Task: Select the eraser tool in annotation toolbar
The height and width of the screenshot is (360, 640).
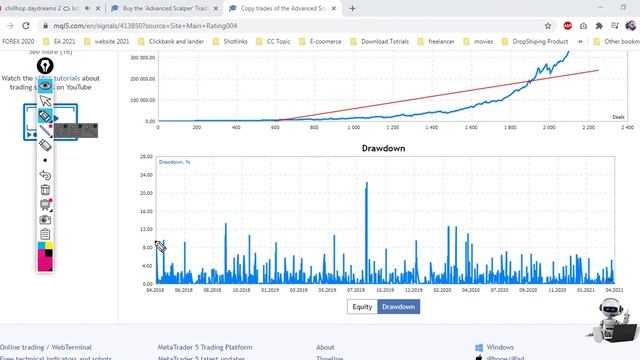Action: coord(45,145)
